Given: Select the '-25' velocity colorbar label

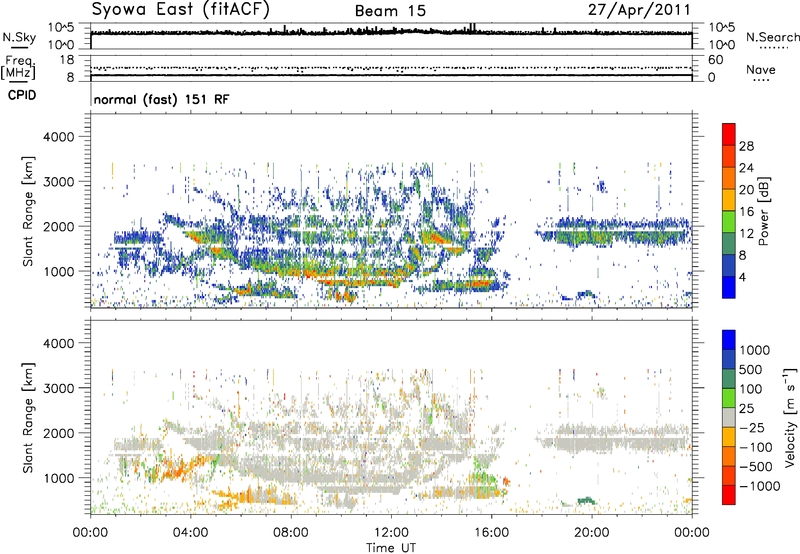Looking at the screenshot, I should point(752,427).
